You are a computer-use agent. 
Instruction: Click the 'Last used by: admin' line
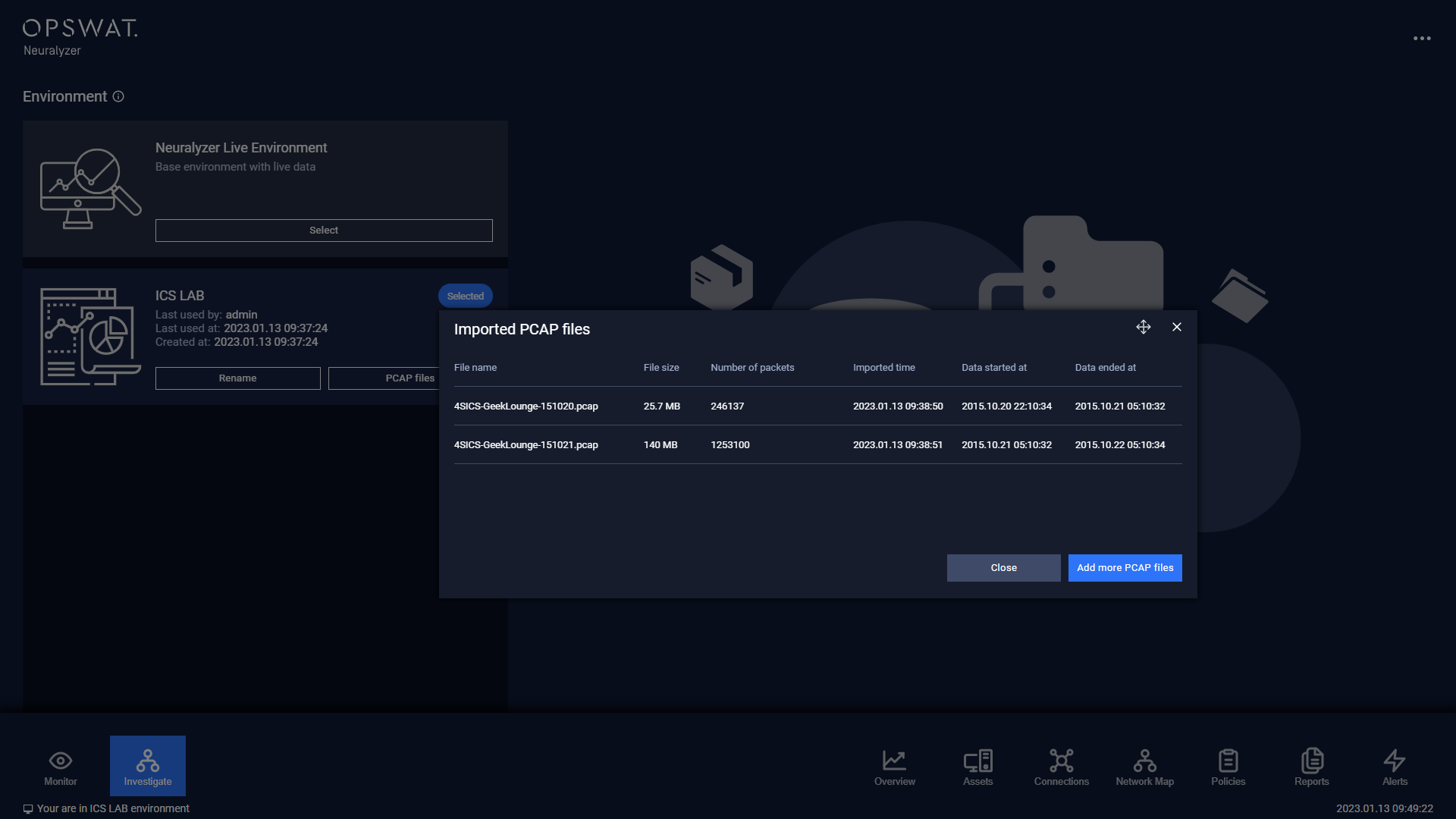[x=206, y=315]
